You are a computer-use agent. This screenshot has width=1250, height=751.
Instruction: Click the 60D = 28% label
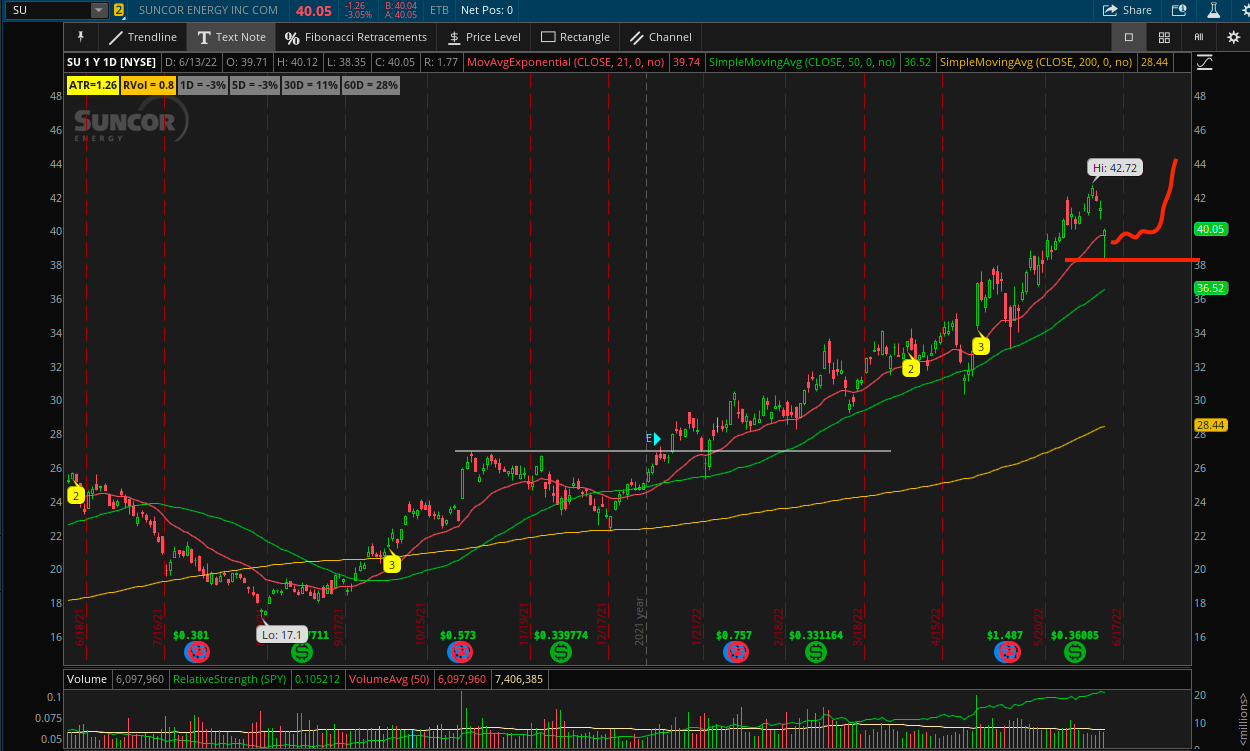pos(371,85)
